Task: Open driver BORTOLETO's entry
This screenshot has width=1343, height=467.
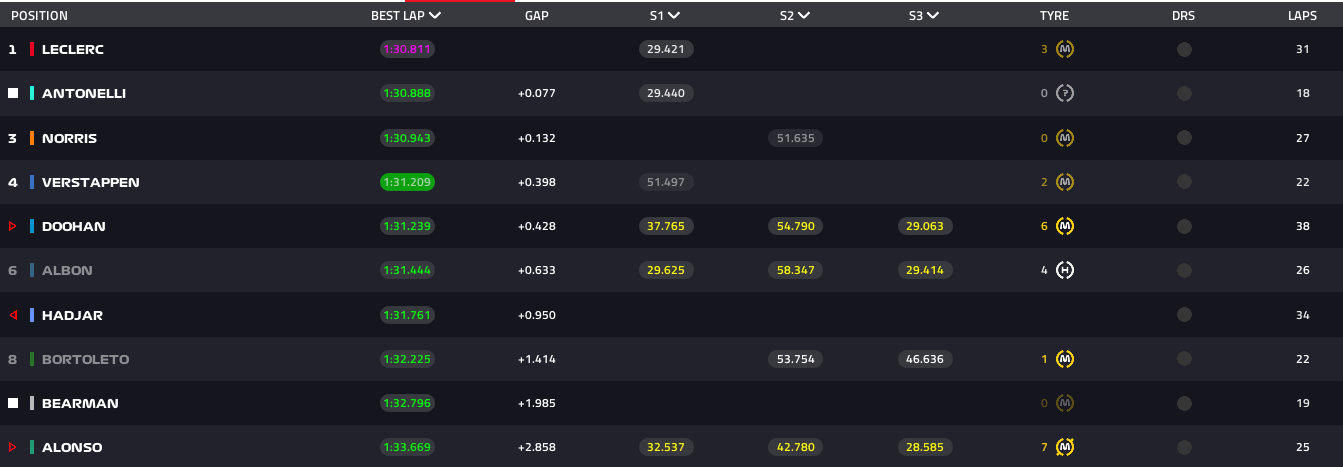Action: (85, 359)
